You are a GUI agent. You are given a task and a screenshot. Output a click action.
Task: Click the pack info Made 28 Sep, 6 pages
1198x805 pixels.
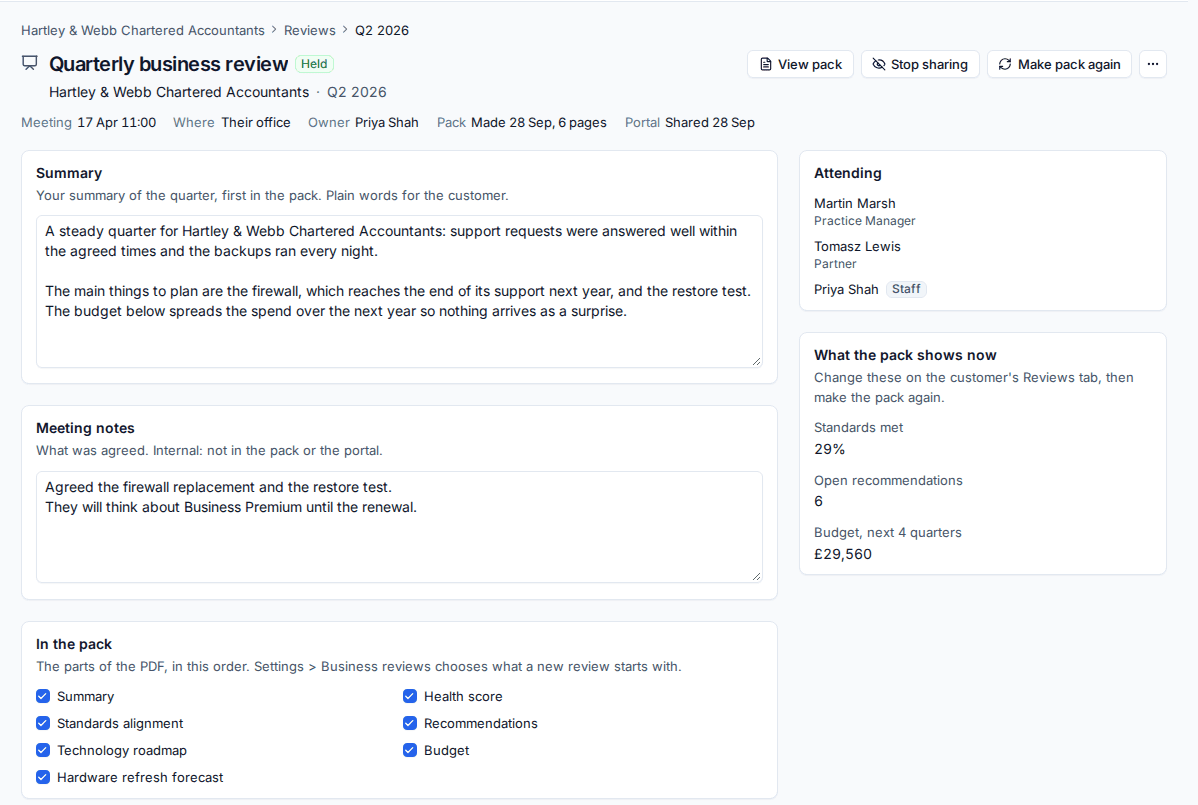coord(539,122)
